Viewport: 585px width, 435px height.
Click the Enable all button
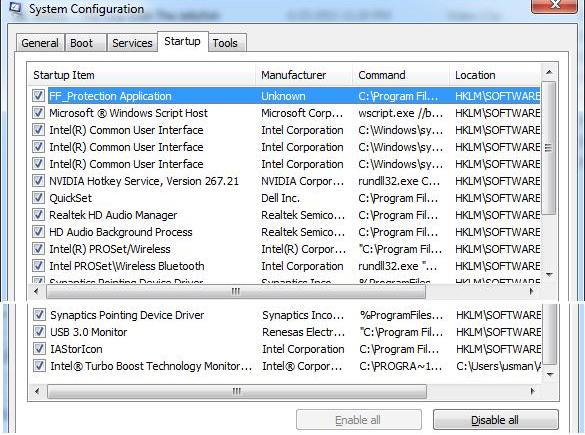[359, 420]
